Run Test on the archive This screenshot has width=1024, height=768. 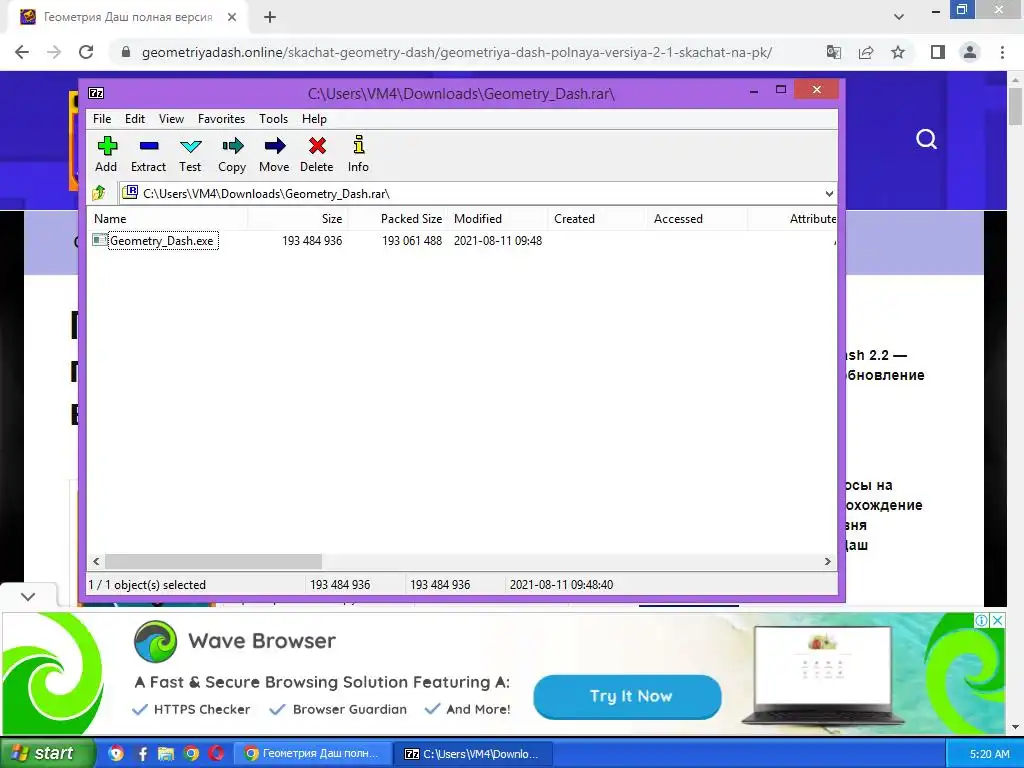[190, 154]
